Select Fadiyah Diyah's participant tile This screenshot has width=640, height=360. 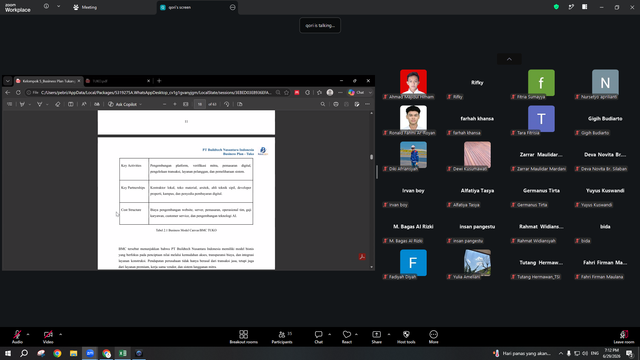413,263
